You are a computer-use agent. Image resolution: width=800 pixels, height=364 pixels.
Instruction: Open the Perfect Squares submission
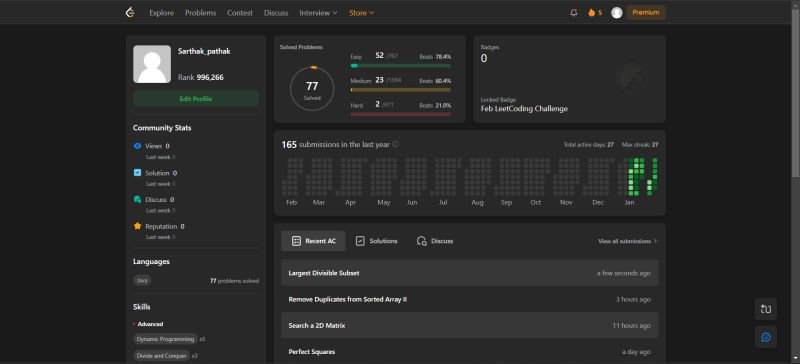coord(470,352)
